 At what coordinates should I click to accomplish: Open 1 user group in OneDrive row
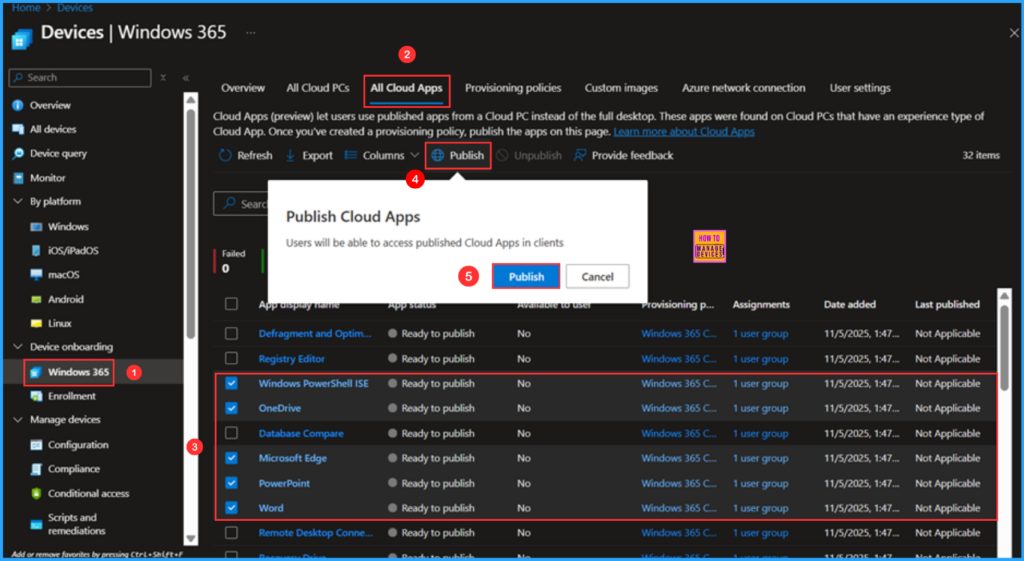(760, 408)
